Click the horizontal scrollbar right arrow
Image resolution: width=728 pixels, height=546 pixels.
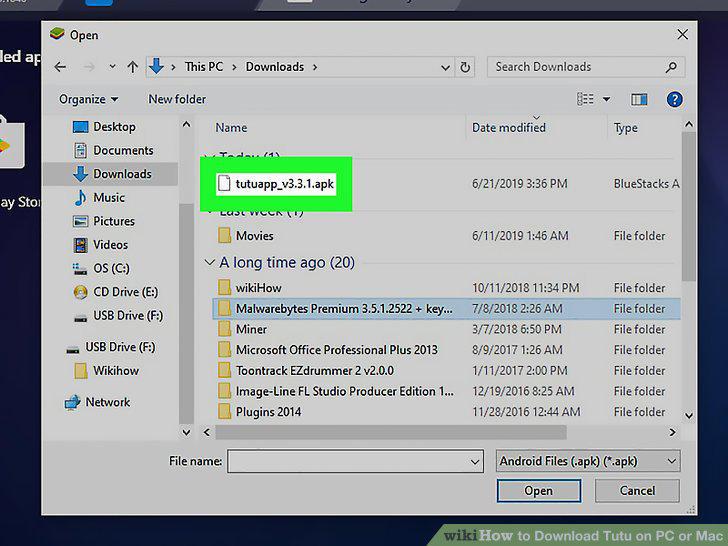pos(672,433)
